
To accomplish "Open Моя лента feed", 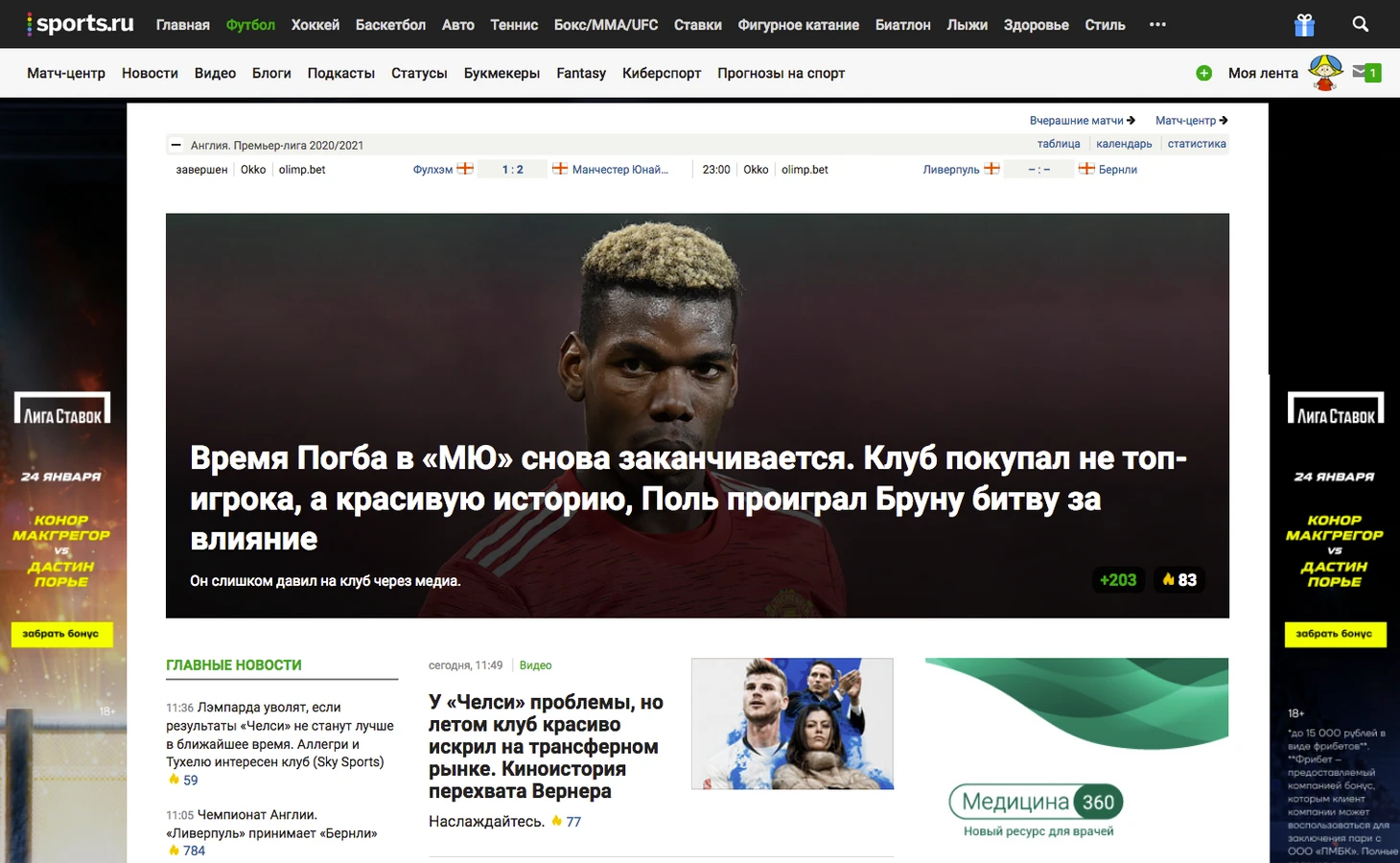I will click(x=1263, y=73).
